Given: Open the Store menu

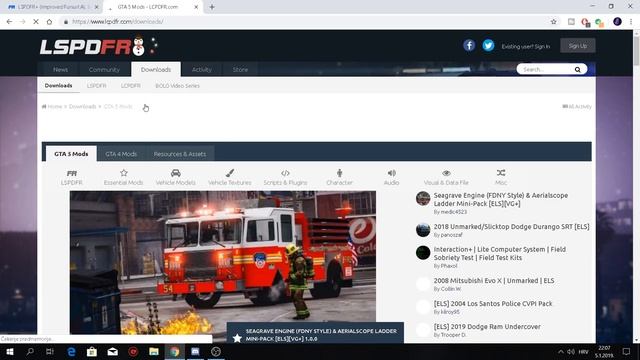Looking at the screenshot, I should point(240,69).
